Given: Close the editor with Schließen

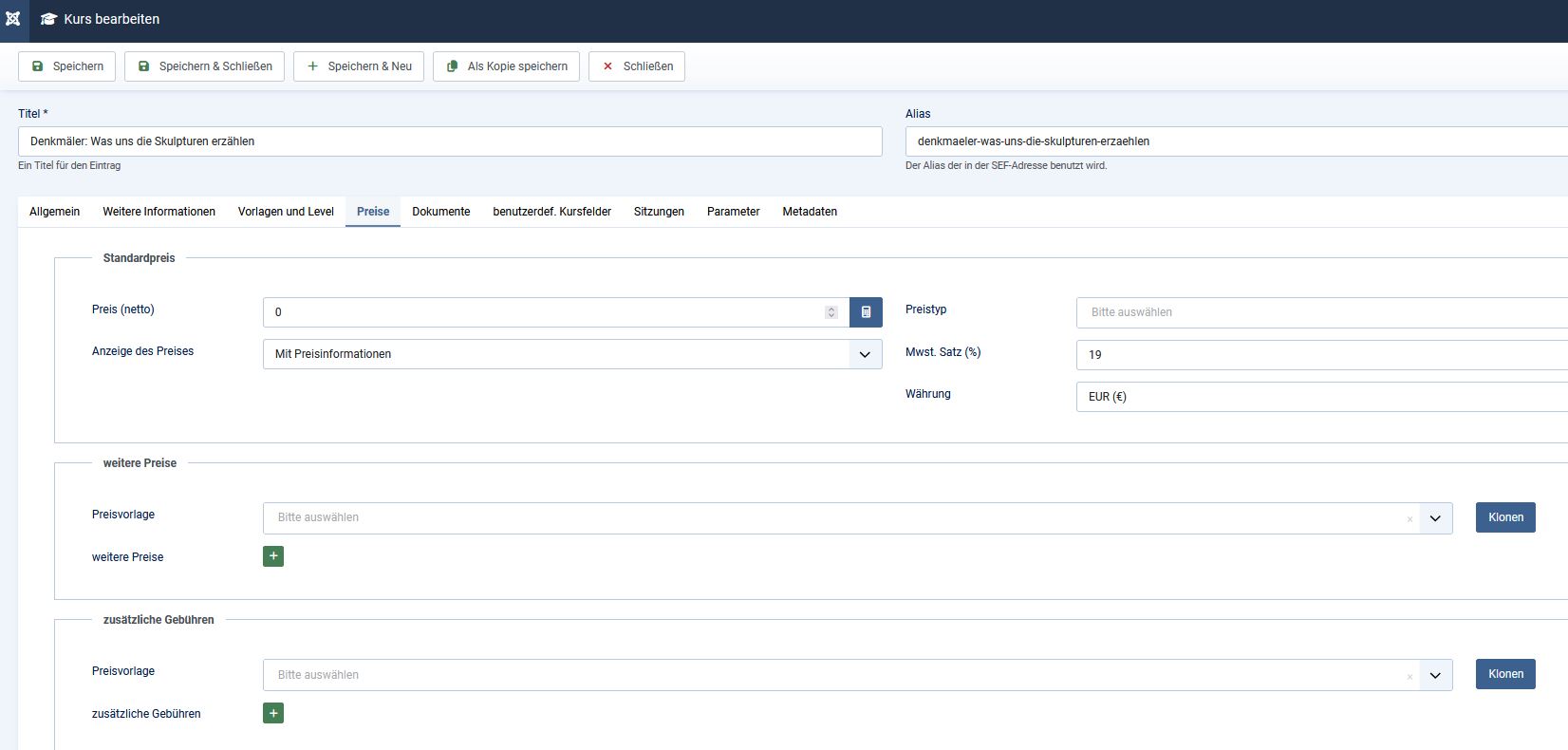Looking at the screenshot, I should pyautogui.click(x=637, y=66).
